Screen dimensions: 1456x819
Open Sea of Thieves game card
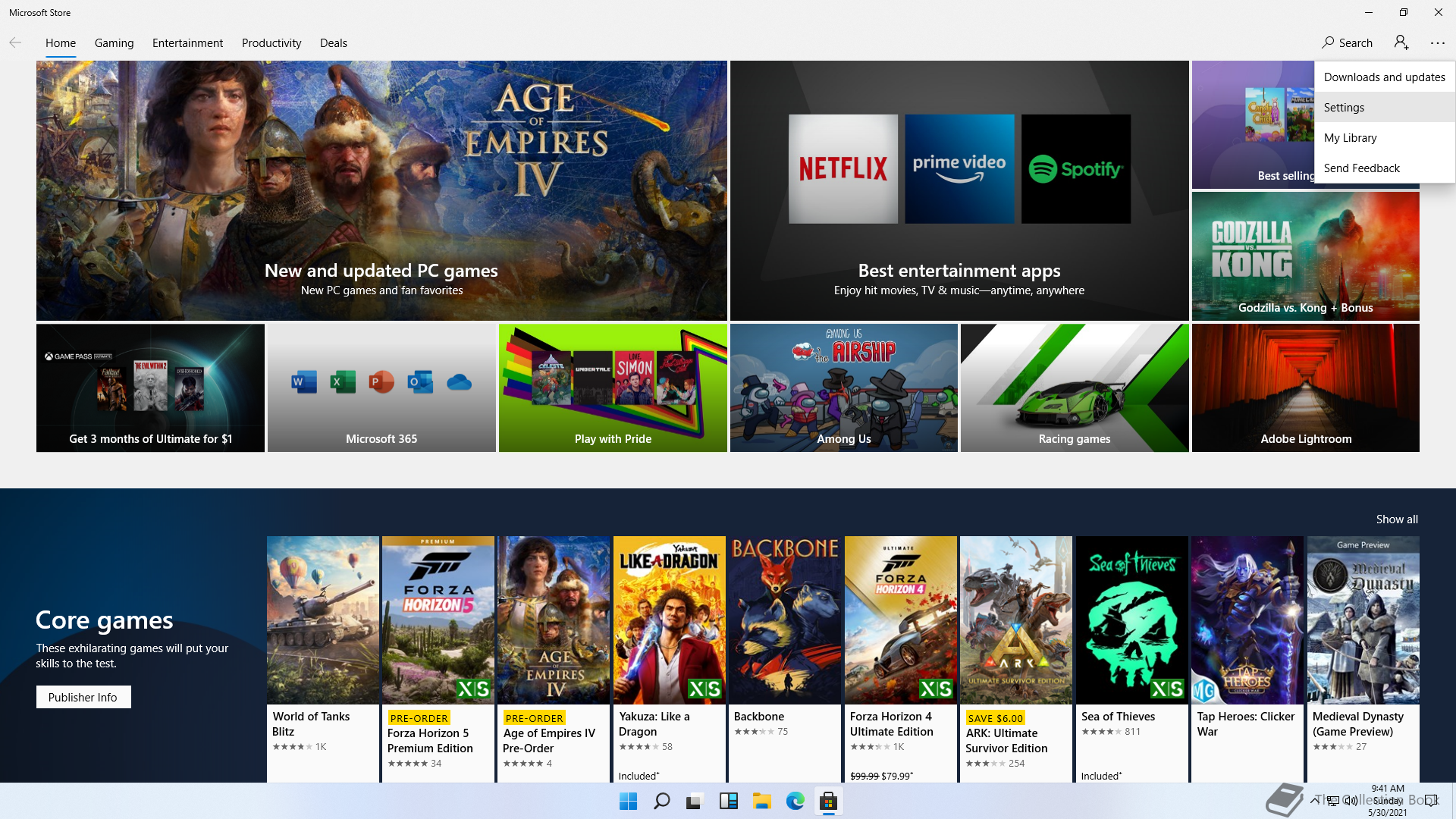tap(1132, 659)
